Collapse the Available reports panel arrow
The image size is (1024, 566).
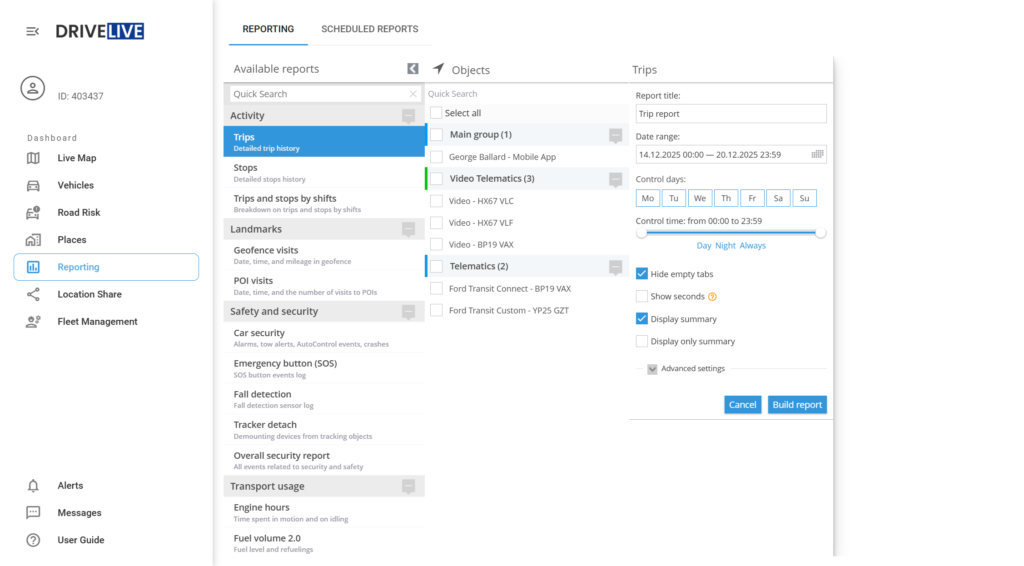point(412,69)
